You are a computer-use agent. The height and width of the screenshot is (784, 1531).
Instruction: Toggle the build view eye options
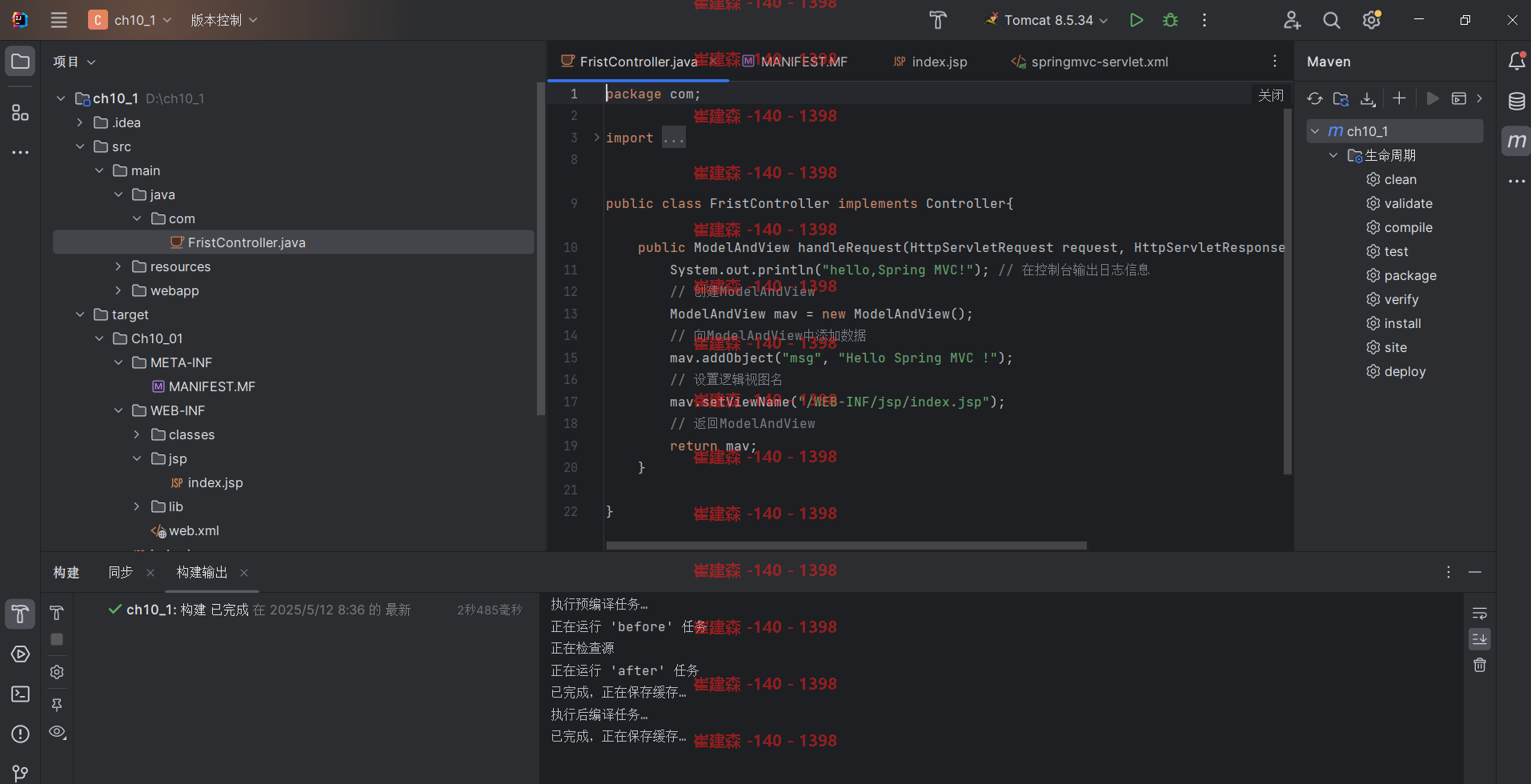click(57, 732)
